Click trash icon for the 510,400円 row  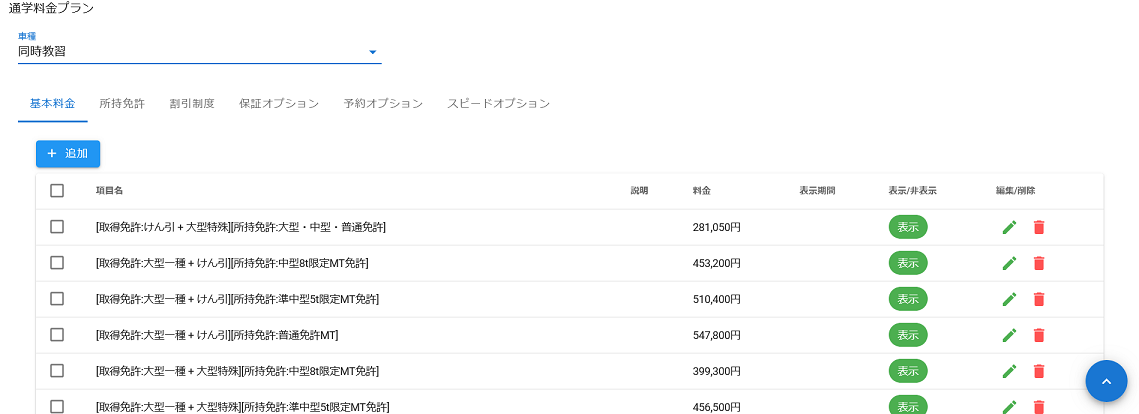tap(1039, 299)
